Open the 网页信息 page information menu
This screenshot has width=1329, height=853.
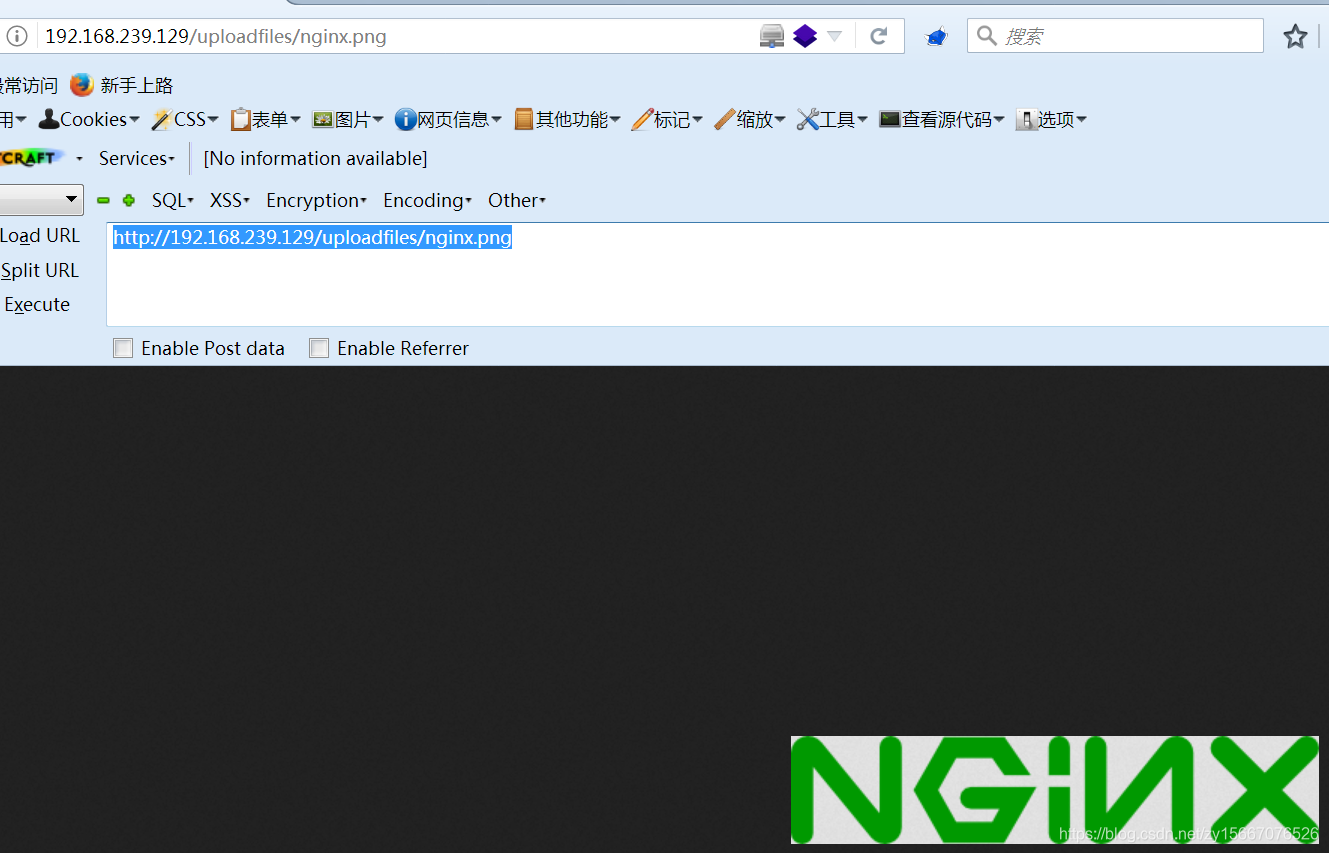pos(448,119)
